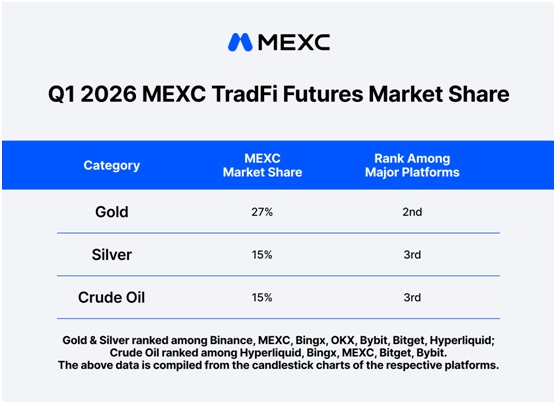This screenshot has height=404, width=556.
Task: Click the Category column header
Action: (112, 165)
